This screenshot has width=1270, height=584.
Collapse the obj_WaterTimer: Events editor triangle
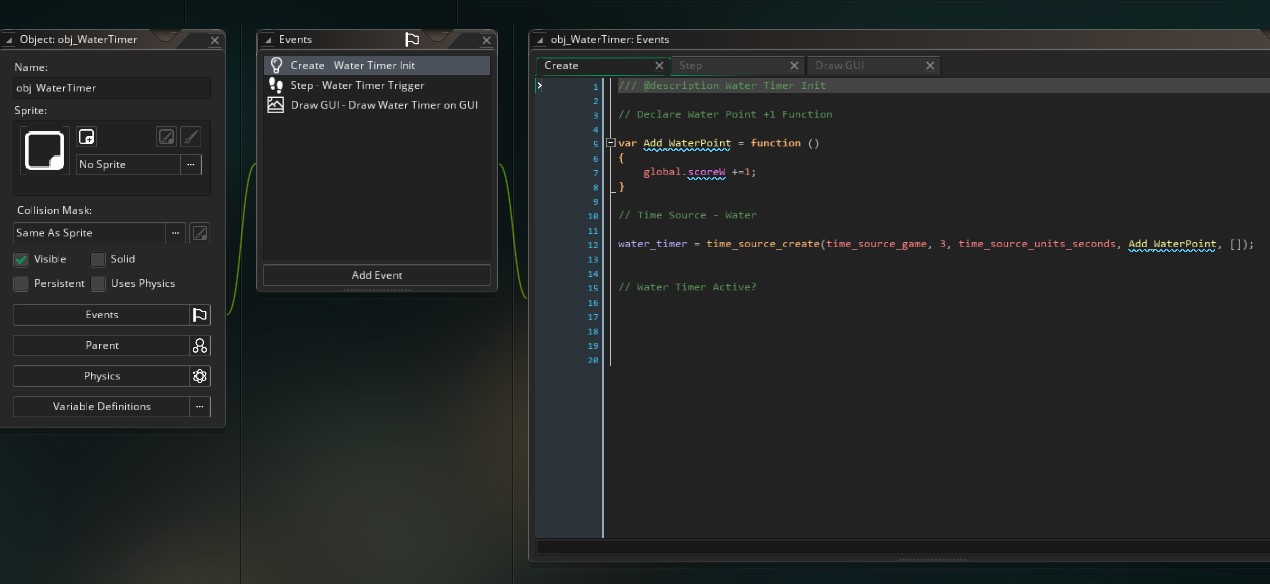point(540,40)
